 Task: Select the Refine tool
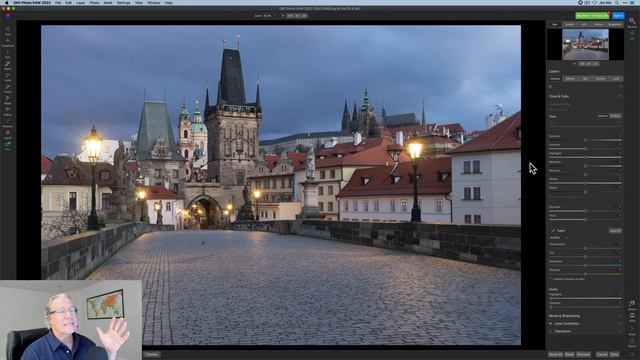(7, 111)
